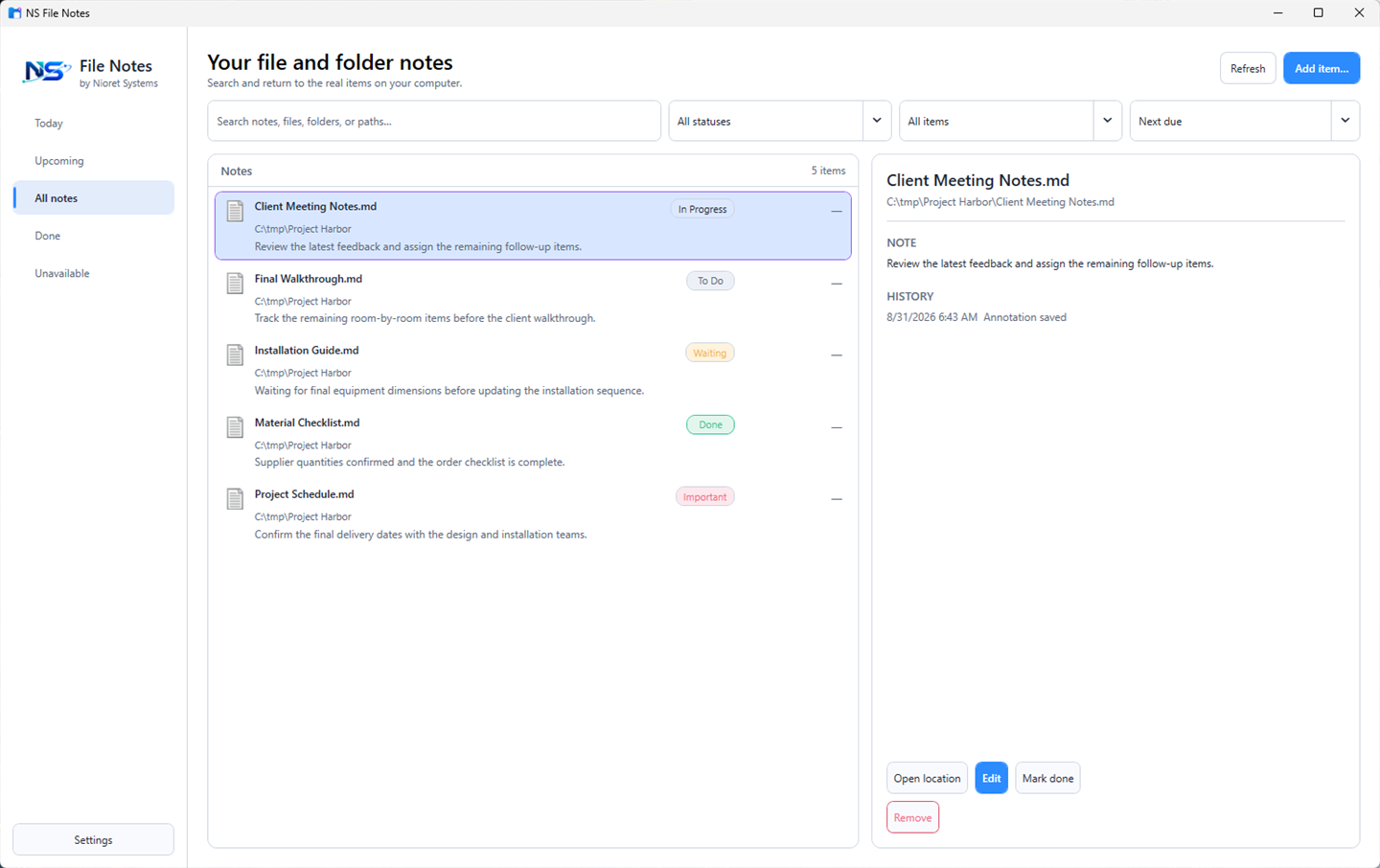Click the dash on Client Meeting Notes row
This screenshot has width=1380, height=868.
(837, 211)
